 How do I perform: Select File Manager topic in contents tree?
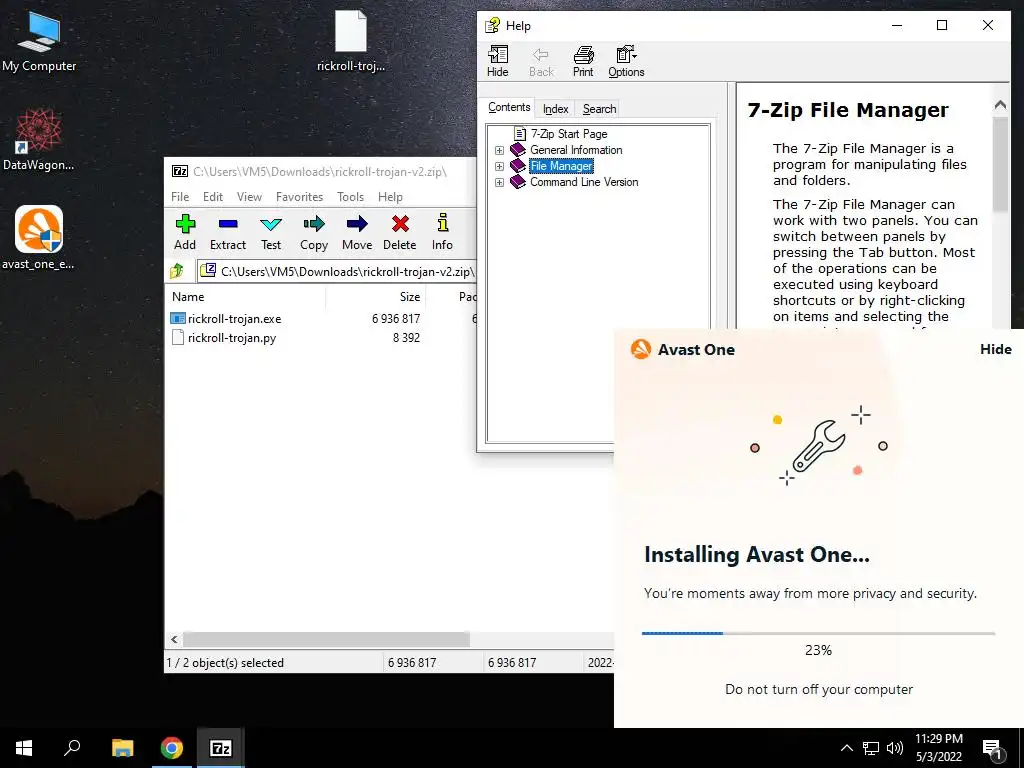(x=561, y=166)
